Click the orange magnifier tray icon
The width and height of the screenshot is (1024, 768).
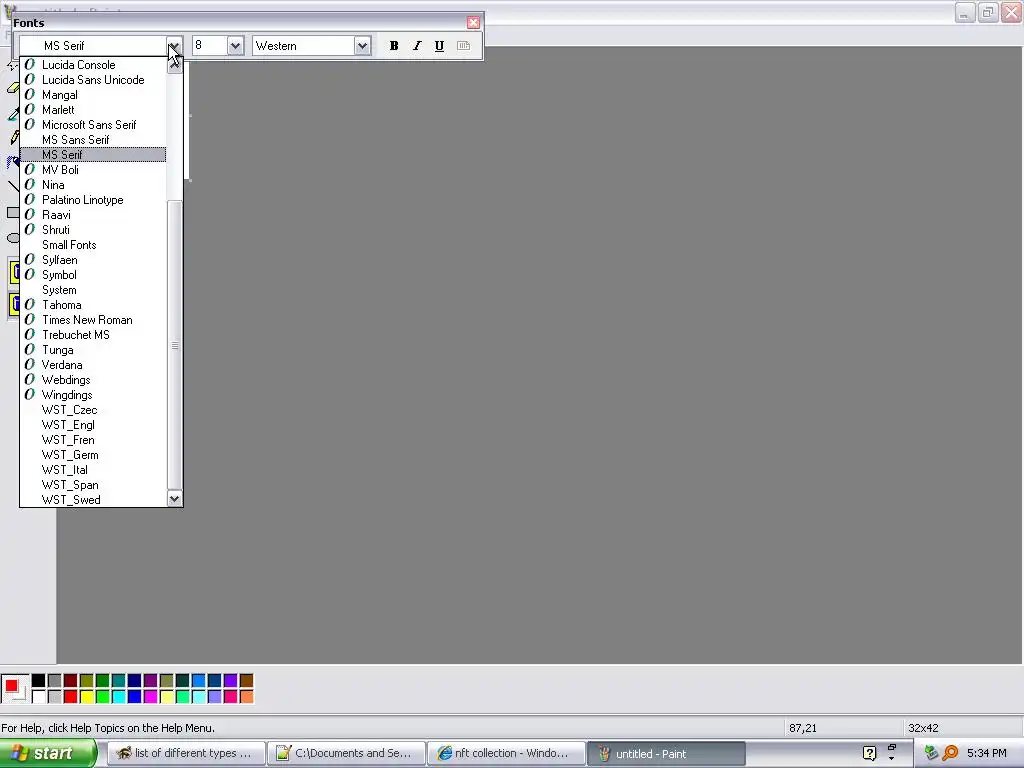click(950, 753)
